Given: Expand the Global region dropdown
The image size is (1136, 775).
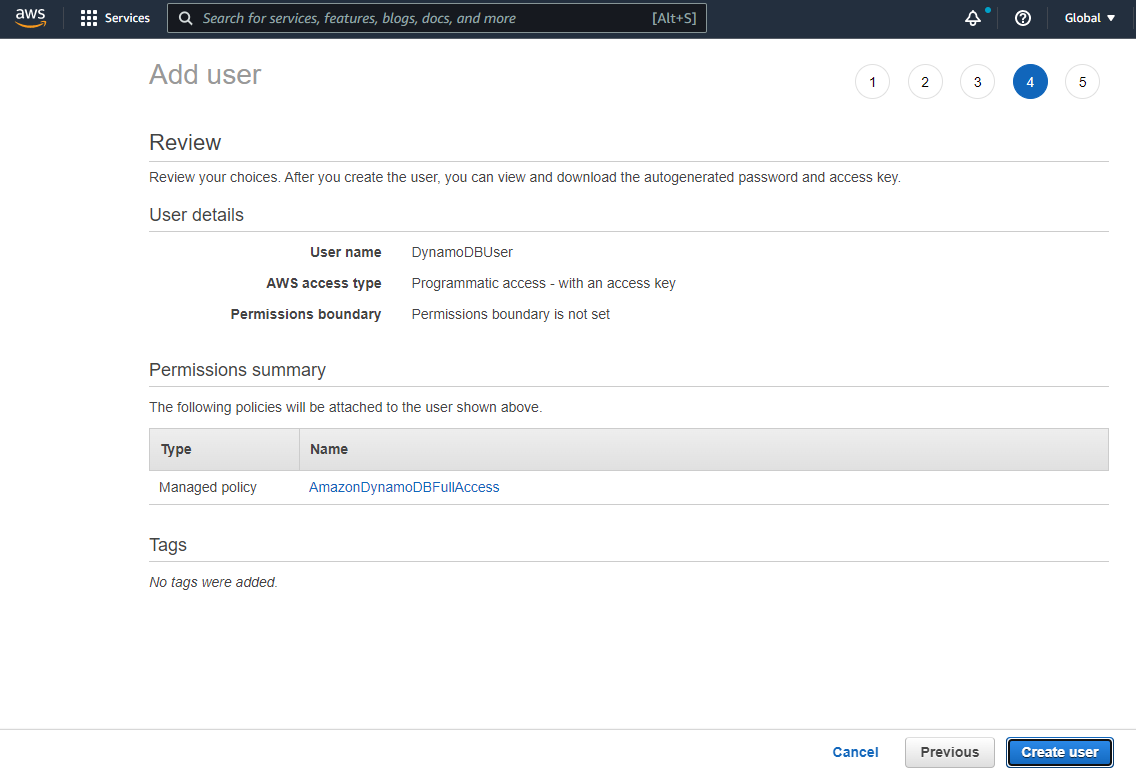Looking at the screenshot, I should coord(1090,18).
